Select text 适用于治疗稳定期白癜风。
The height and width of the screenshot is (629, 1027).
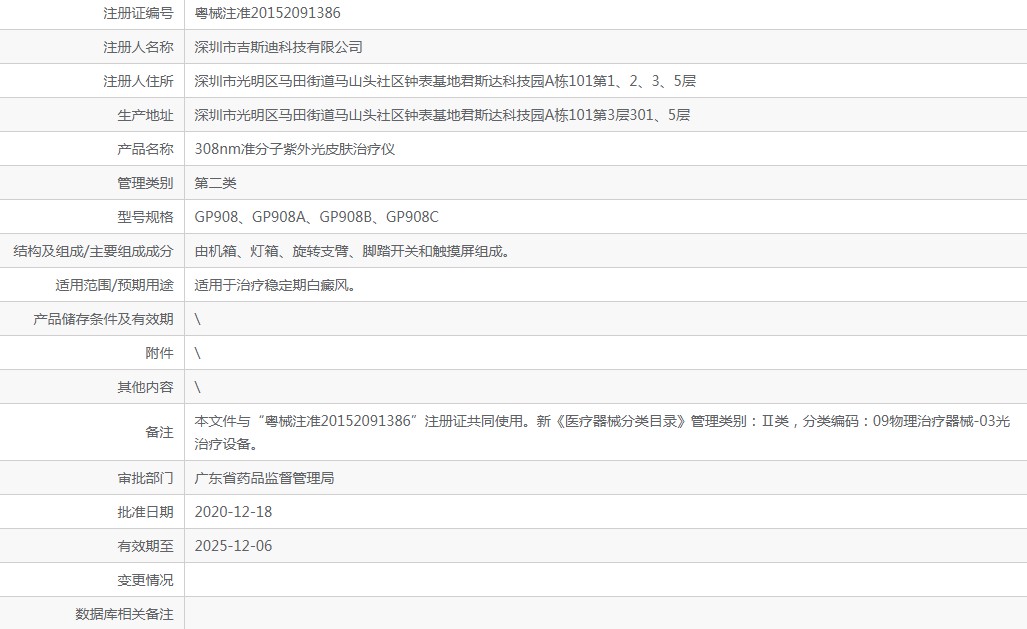pyautogui.click(x=275, y=286)
